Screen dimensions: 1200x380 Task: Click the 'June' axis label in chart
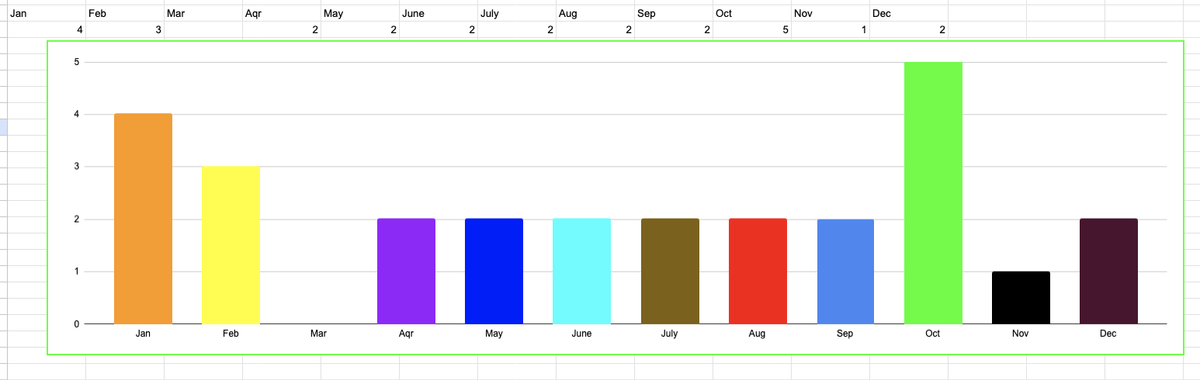[x=581, y=334]
